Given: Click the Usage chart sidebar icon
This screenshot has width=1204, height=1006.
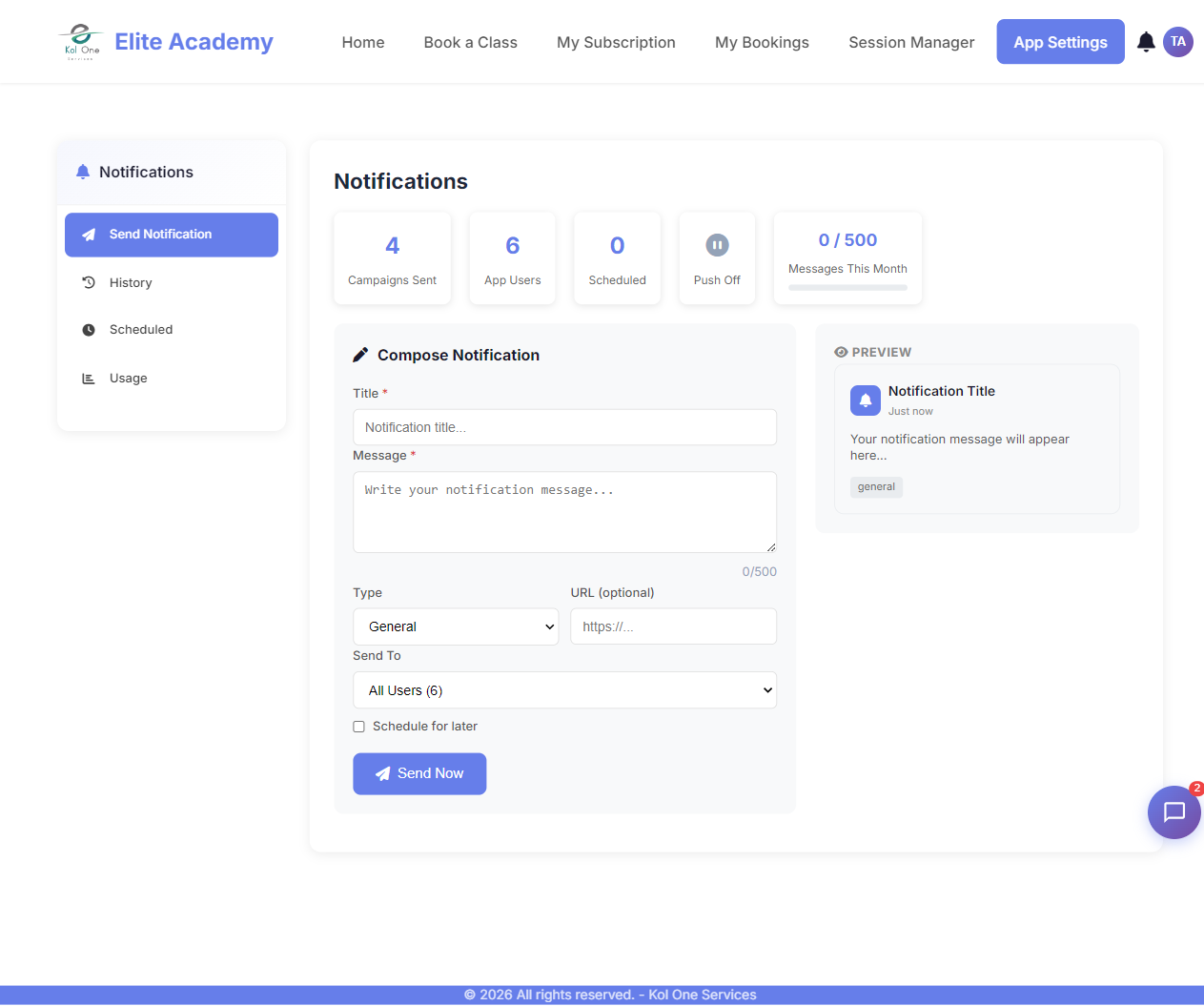Looking at the screenshot, I should [89, 379].
